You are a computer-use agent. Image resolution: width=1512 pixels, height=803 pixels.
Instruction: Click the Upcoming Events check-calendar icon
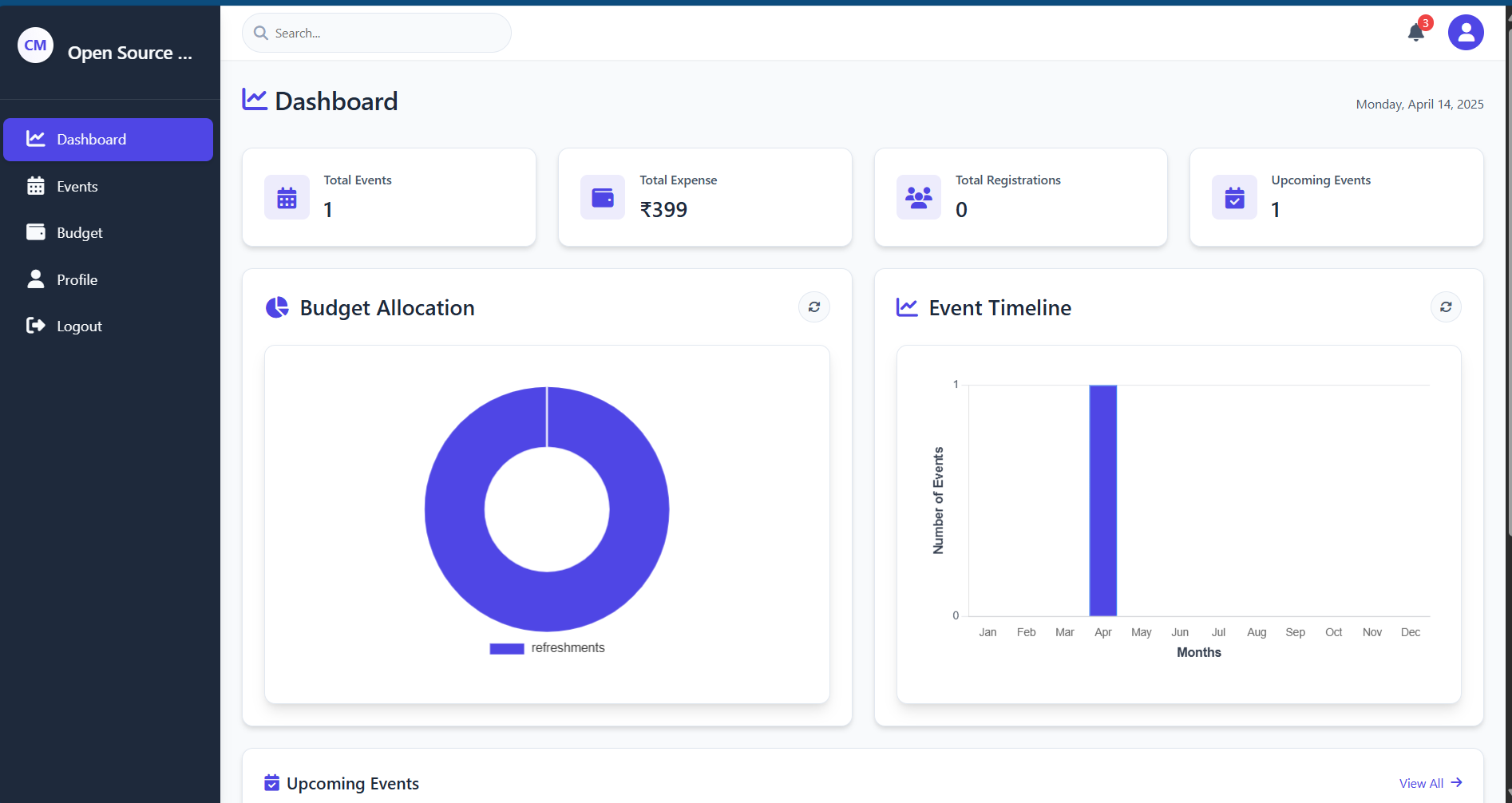pos(1233,197)
